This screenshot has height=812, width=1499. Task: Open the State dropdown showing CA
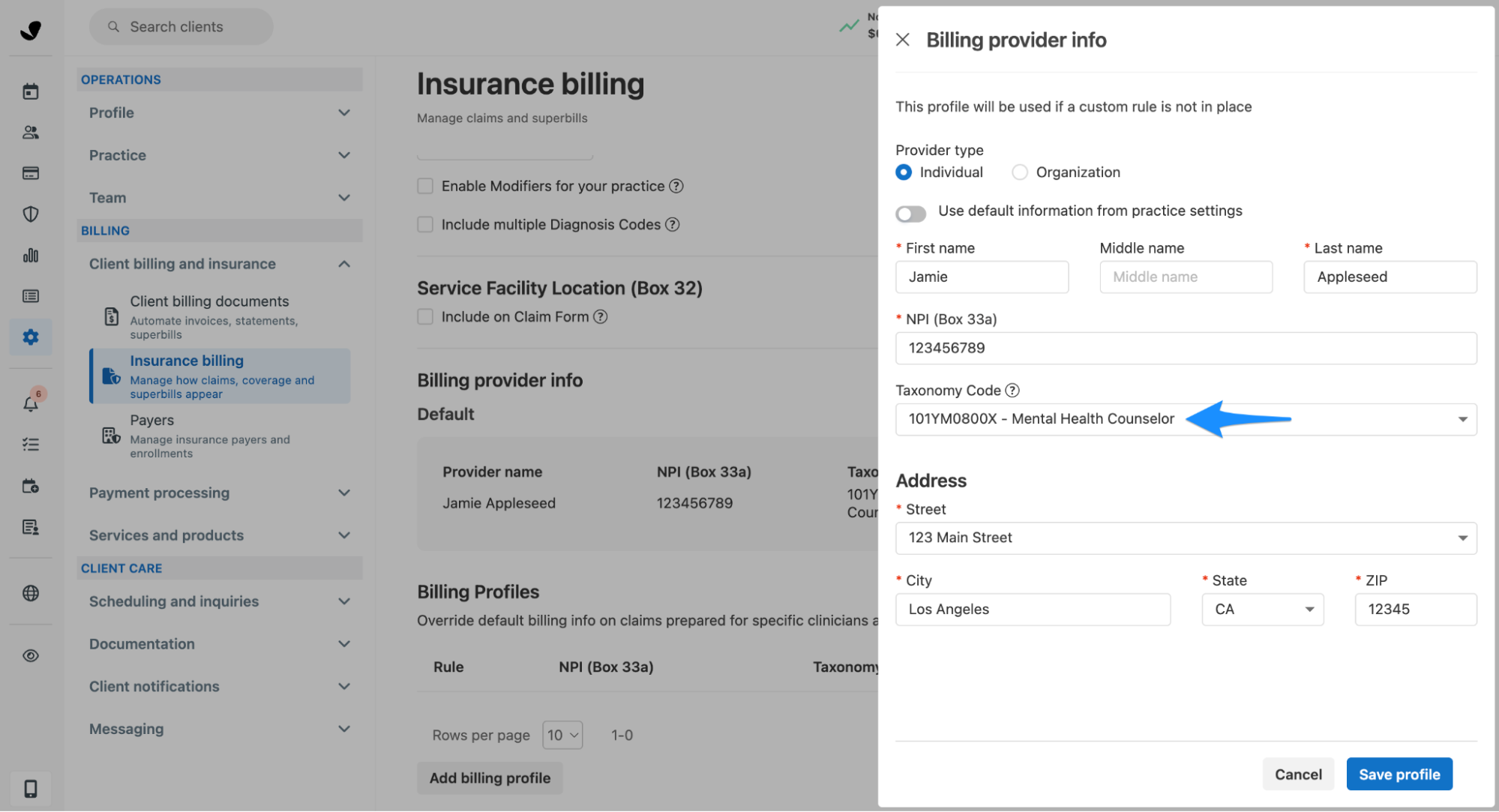tap(1262, 610)
